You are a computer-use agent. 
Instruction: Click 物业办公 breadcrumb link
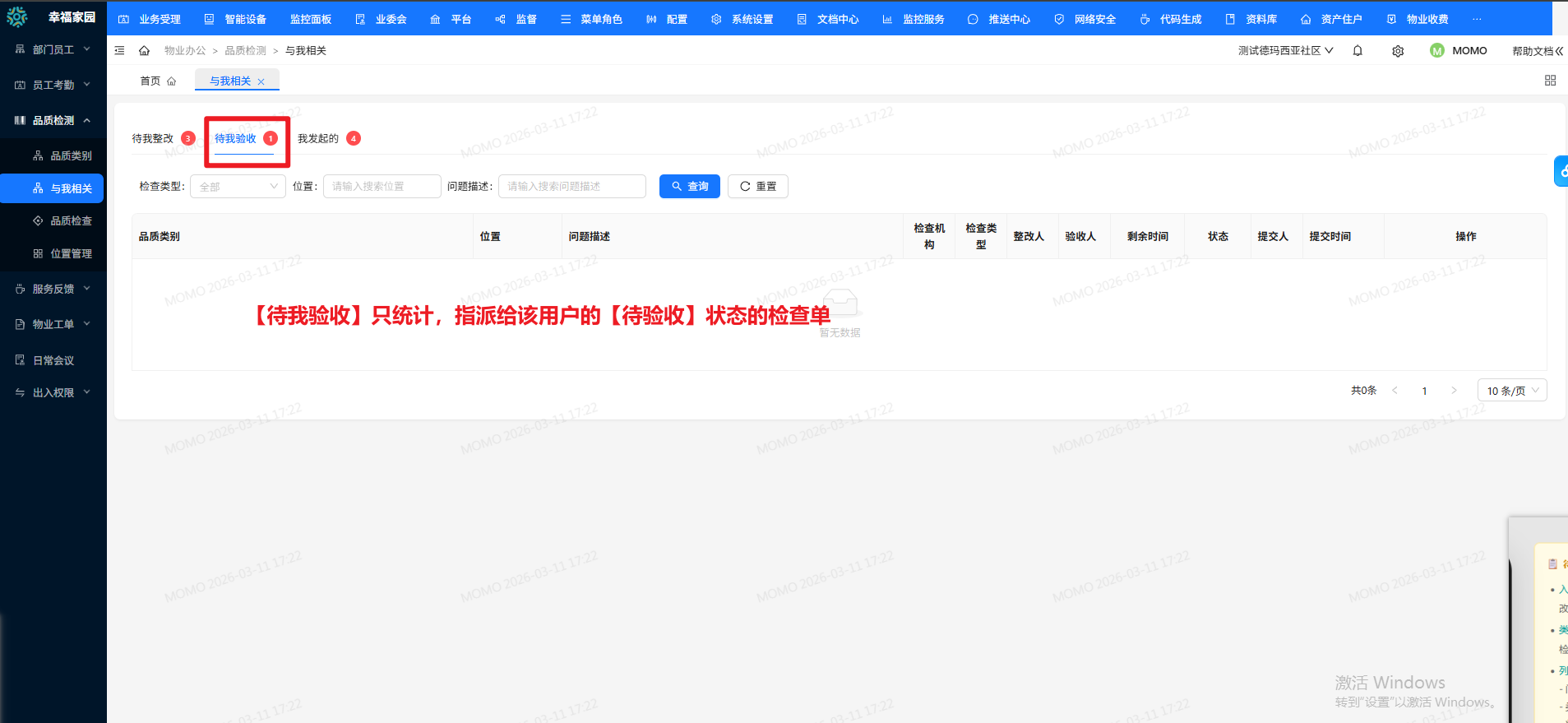click(185, 50)
